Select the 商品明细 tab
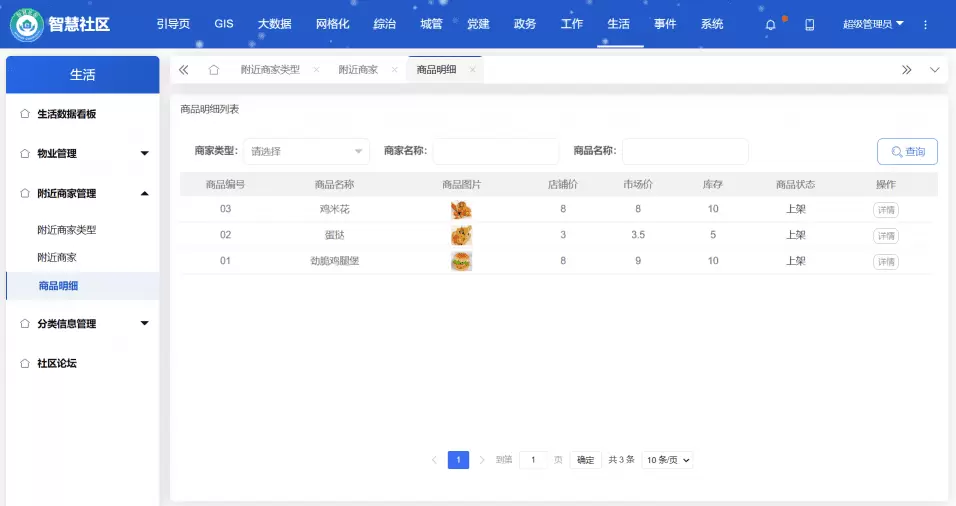 [436, 70]
